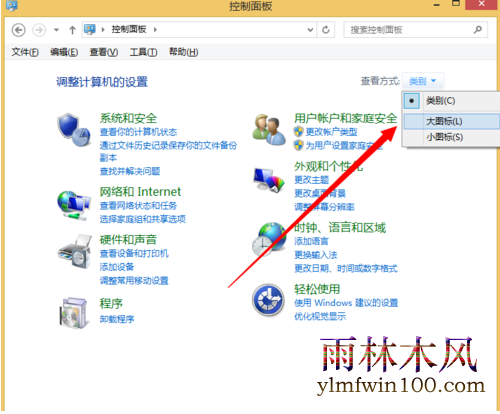Open 轻松使用 category

click(x=317, y=289)
